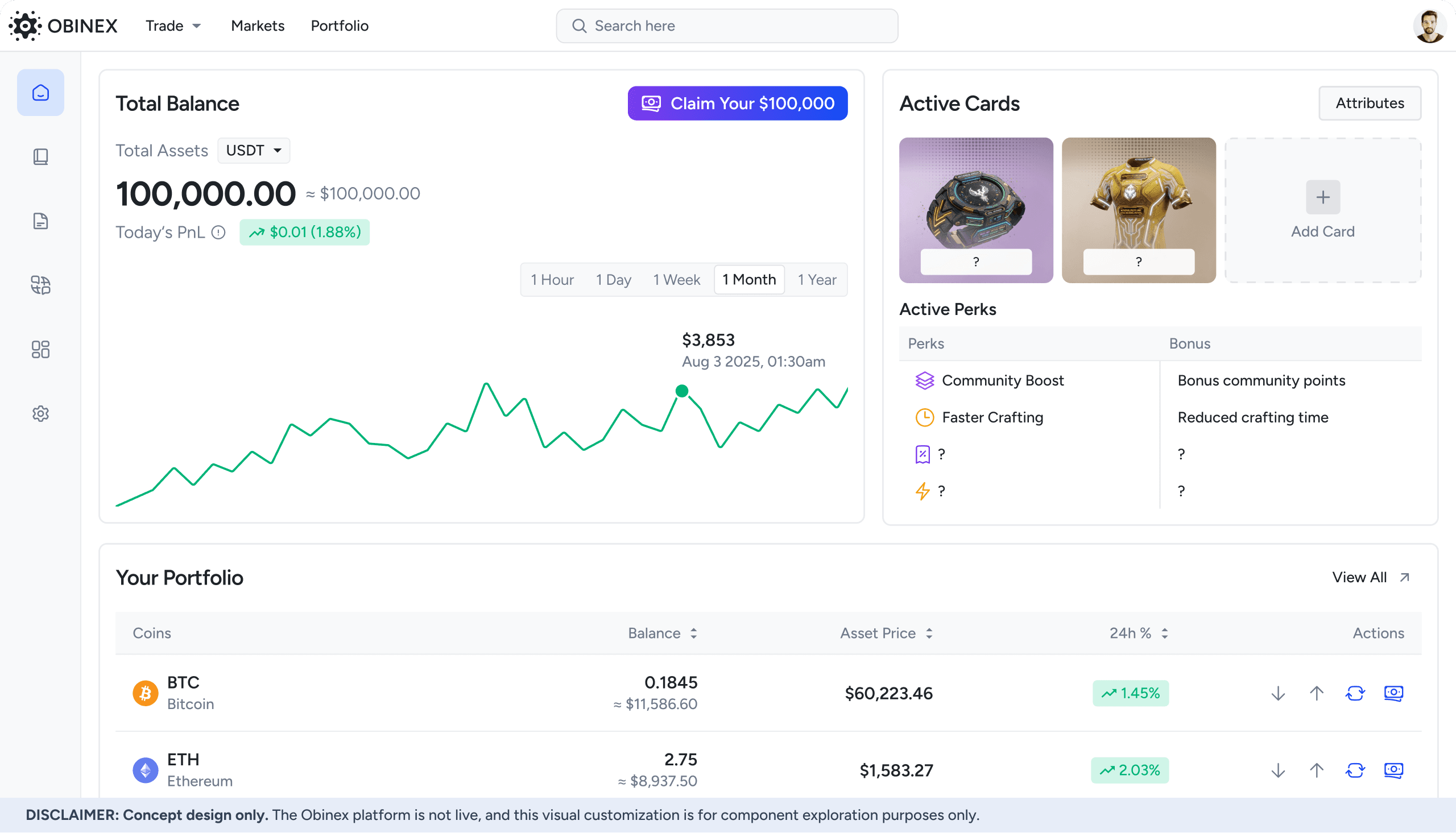
Task: Click the $3,853 chart tooltip value
Action: pyautogui.click(x=708, y=341)
